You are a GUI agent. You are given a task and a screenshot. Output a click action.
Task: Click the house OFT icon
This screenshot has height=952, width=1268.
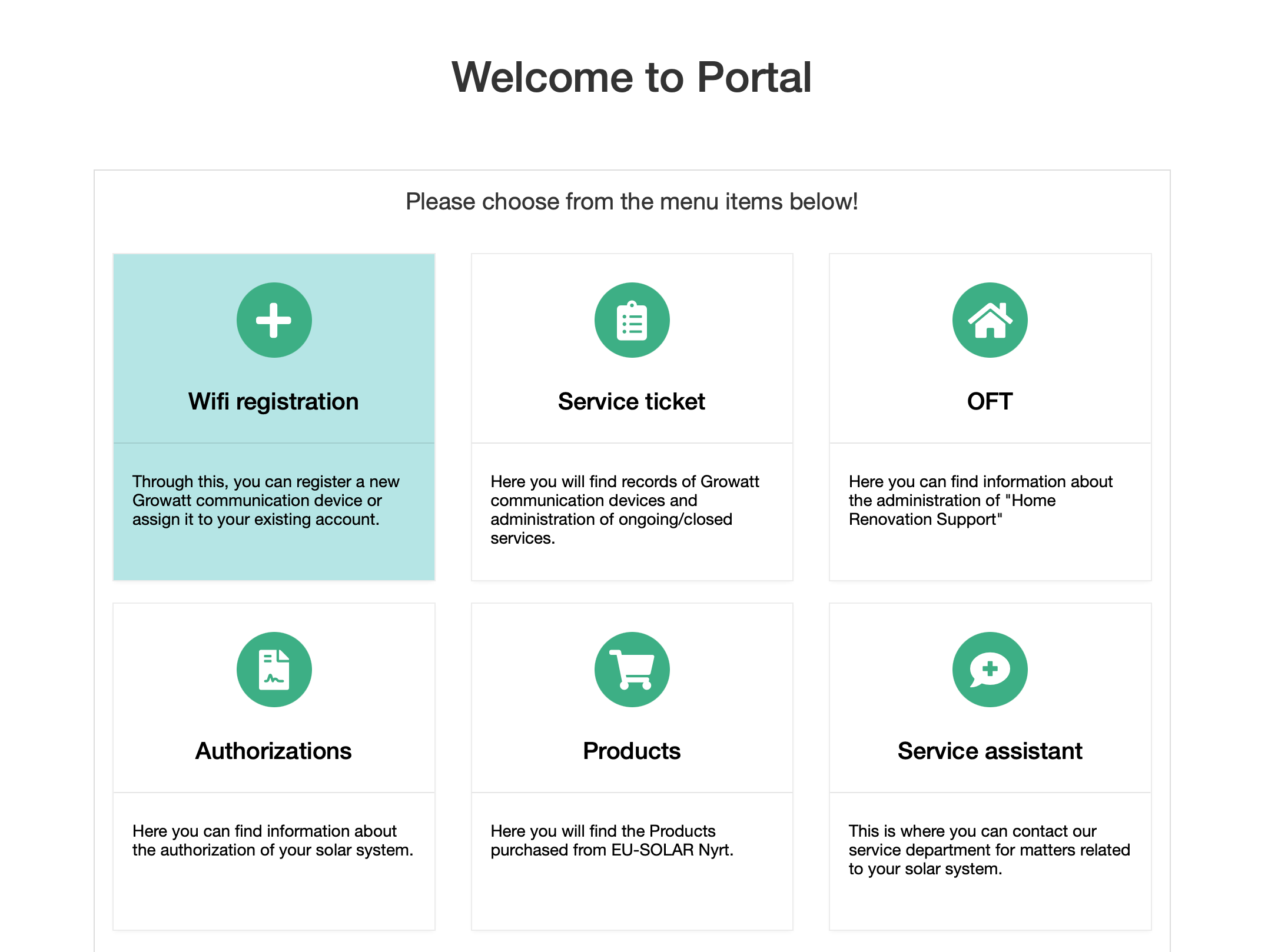click(x=990, y=320)
